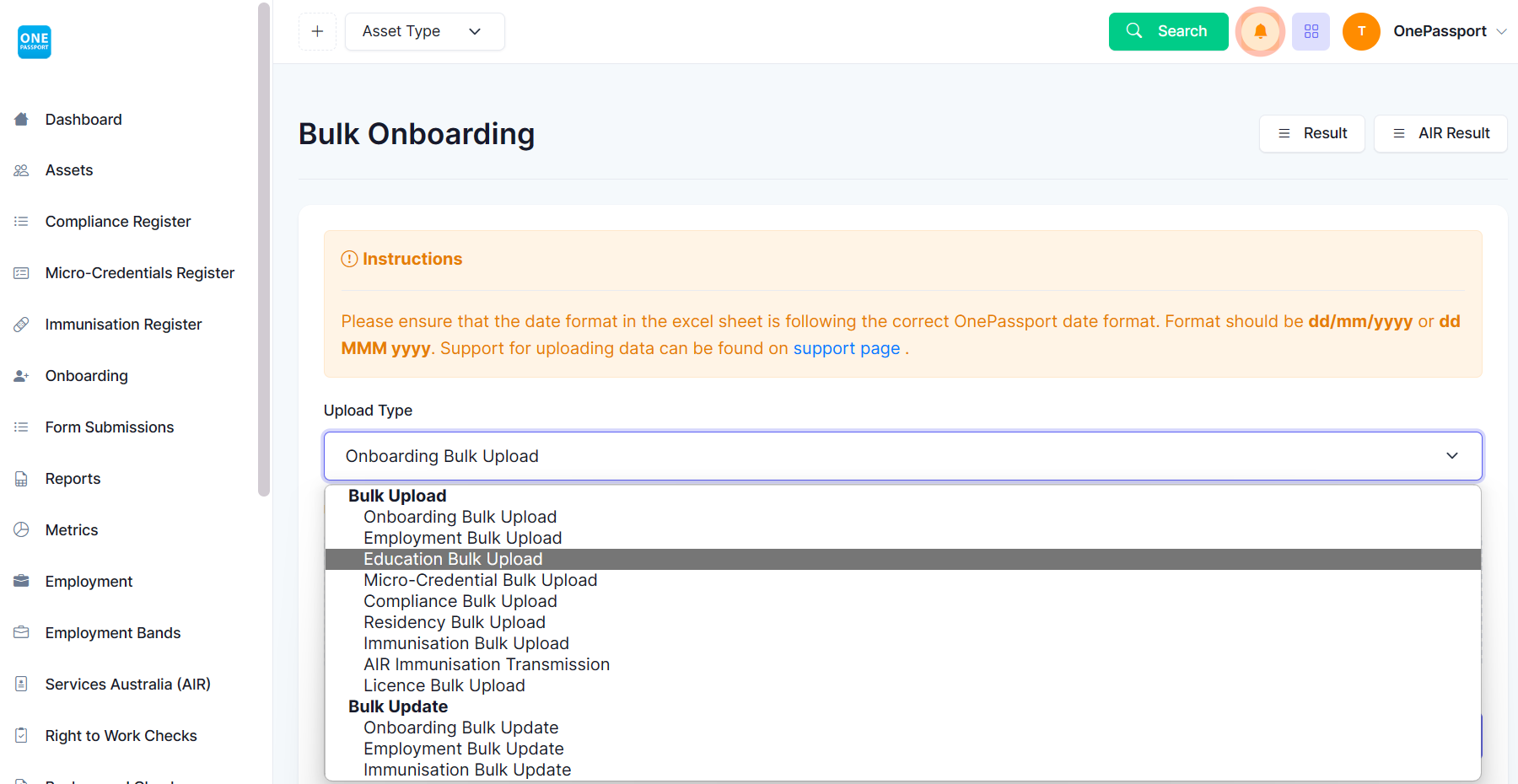Select the Dashboard sidebar icon

point(21,119)
